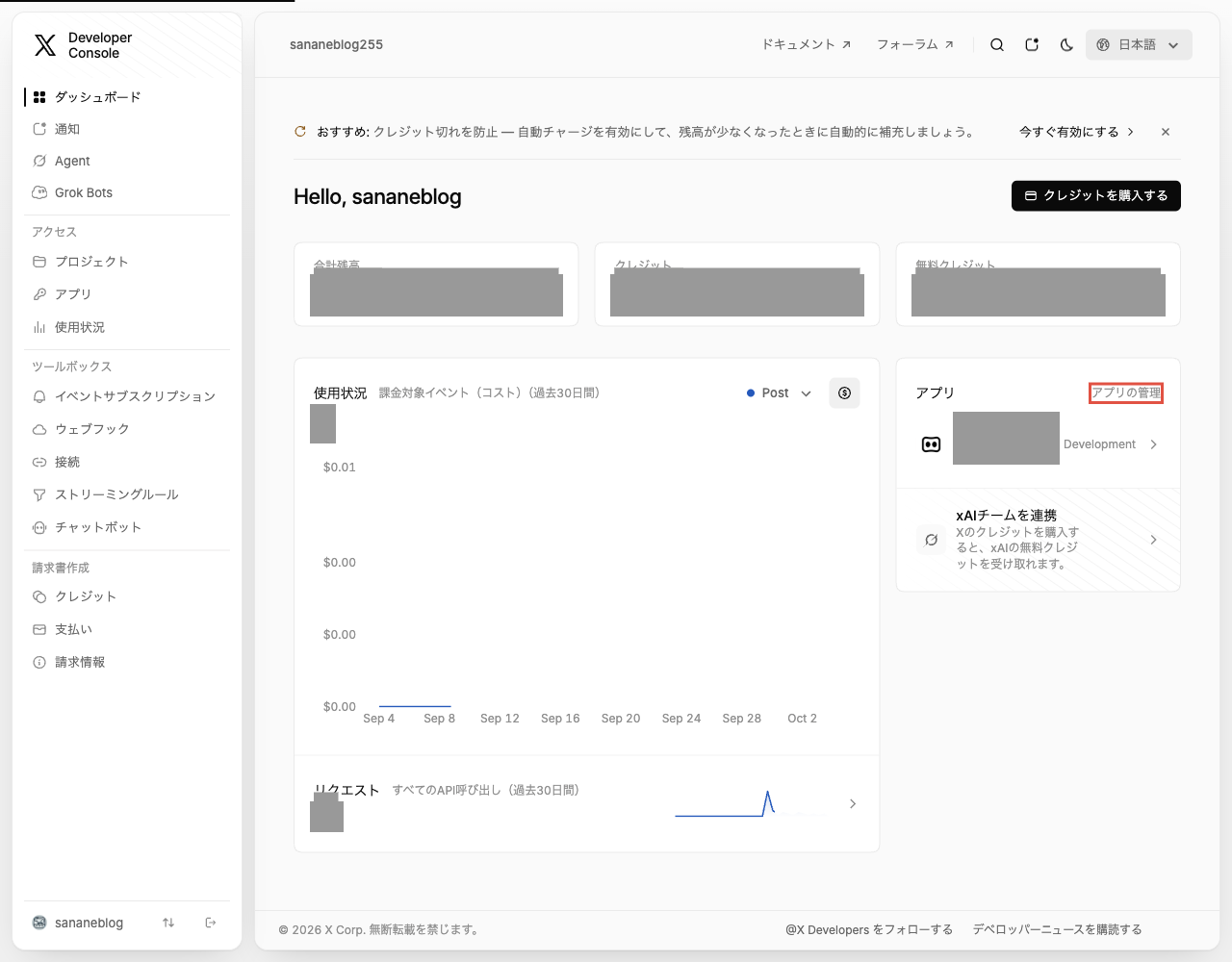Screen dimensions: 1232x962
Task: Click the $0.01 chart axis value
Action: coord(340,468)
